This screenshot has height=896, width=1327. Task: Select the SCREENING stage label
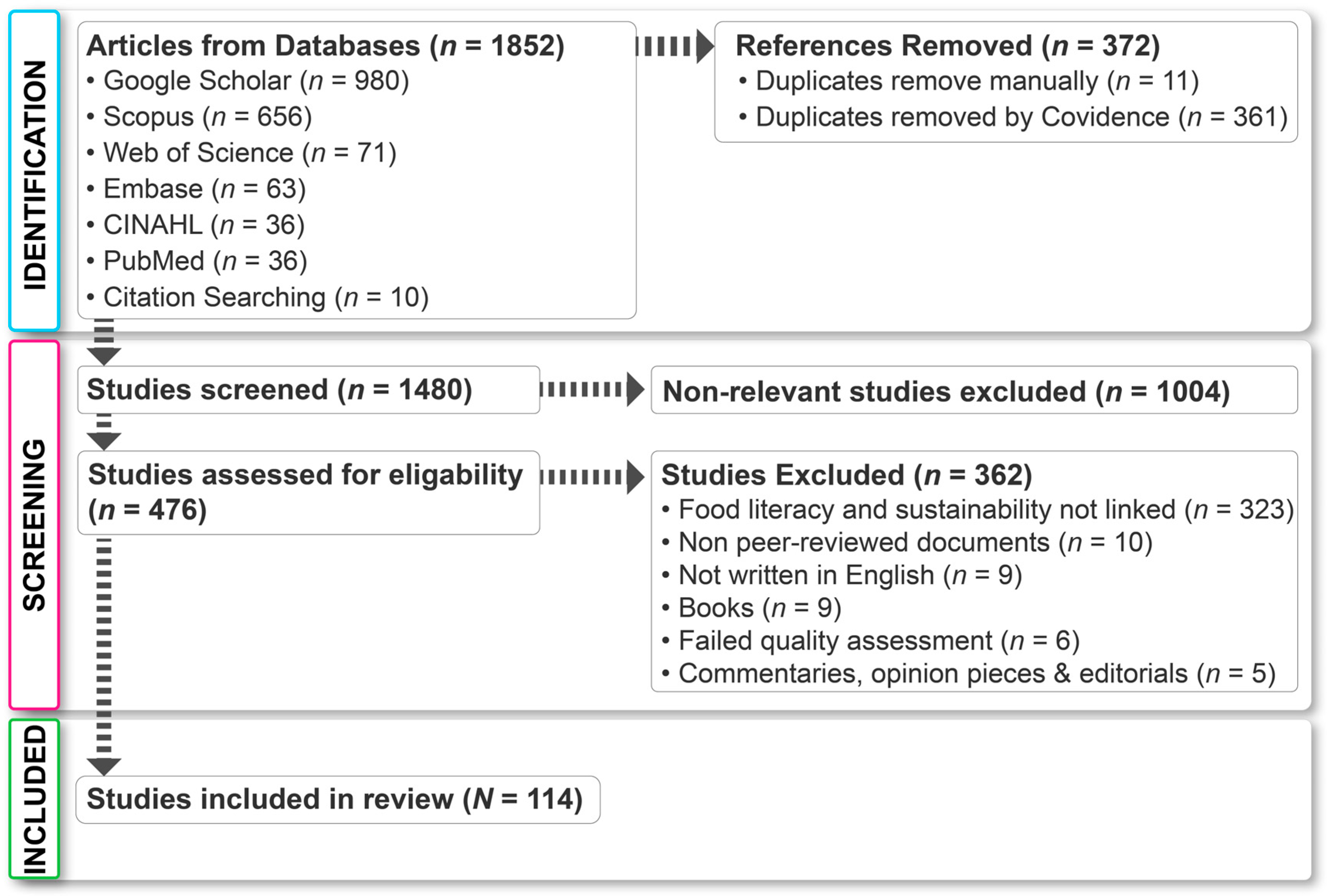[34, 525]
